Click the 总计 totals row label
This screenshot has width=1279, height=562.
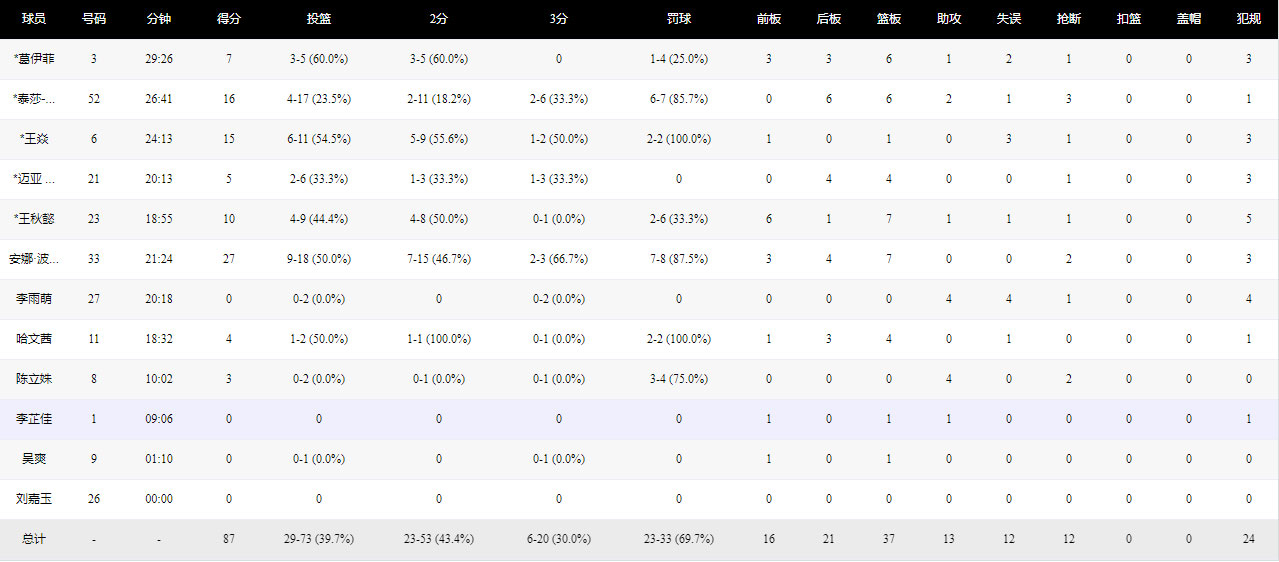(34, 539)
